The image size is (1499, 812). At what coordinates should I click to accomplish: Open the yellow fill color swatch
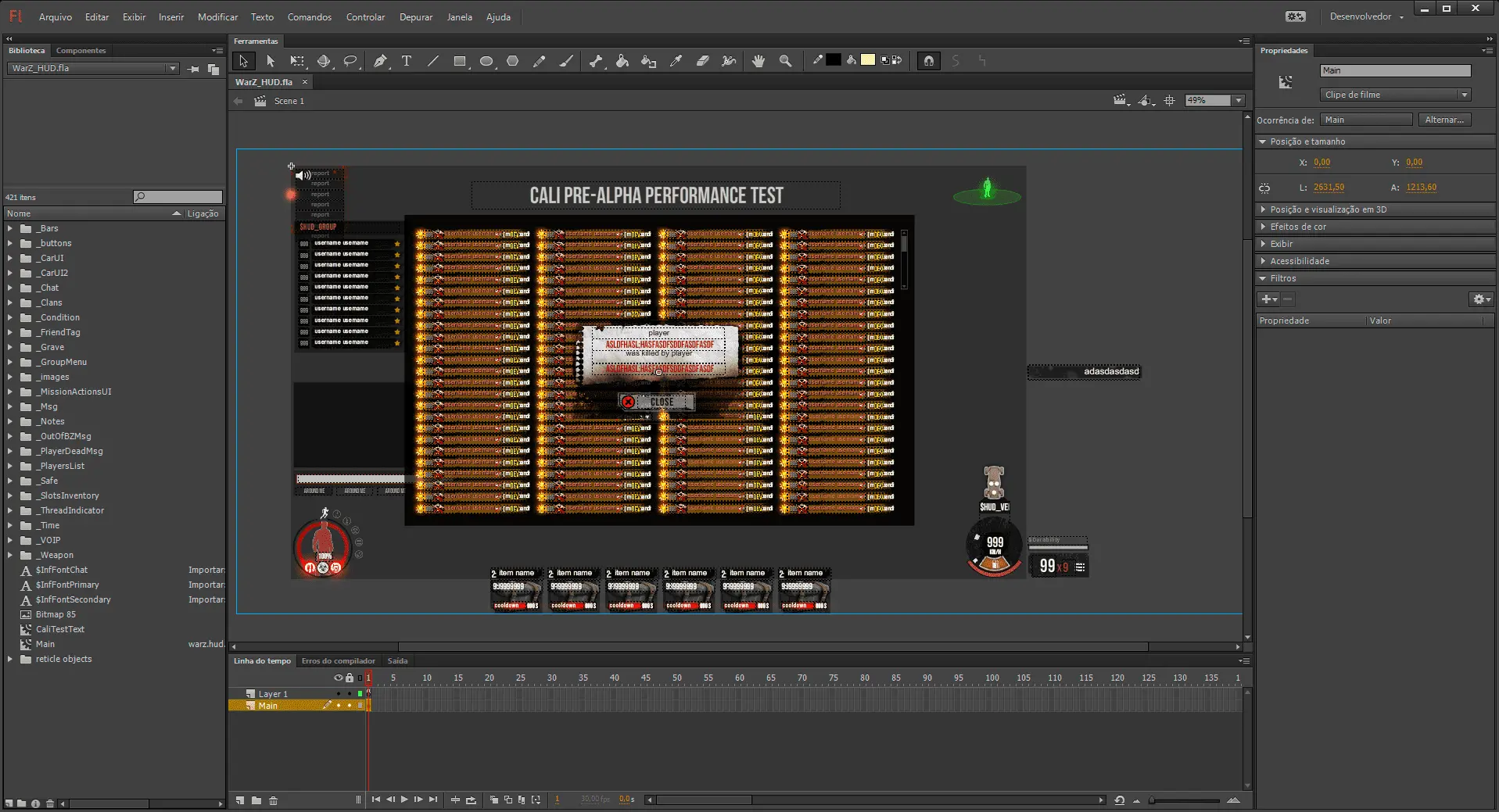point(868,61)
